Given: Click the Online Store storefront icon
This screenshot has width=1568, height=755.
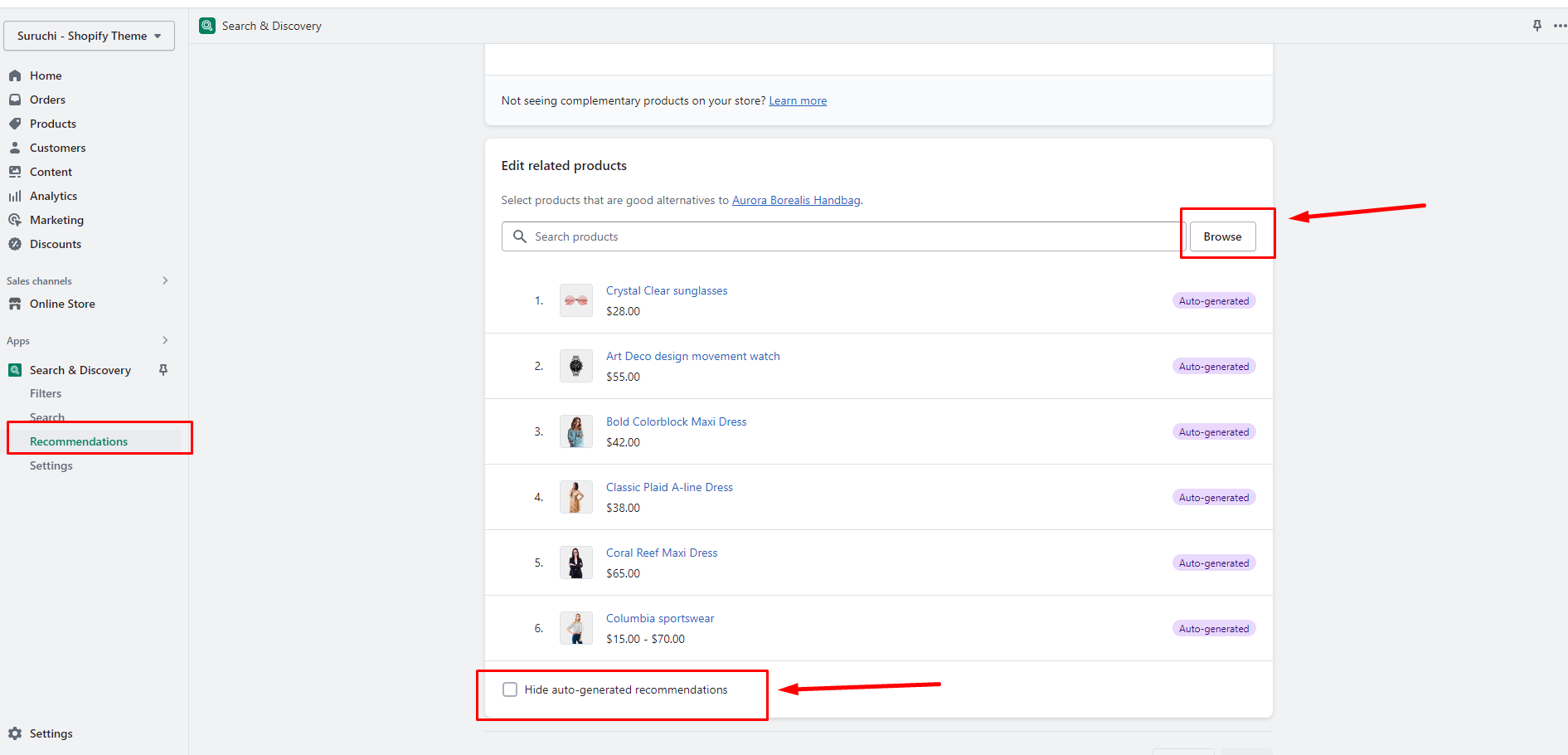Looking at the screenshot, I should (x=15, y=304).
